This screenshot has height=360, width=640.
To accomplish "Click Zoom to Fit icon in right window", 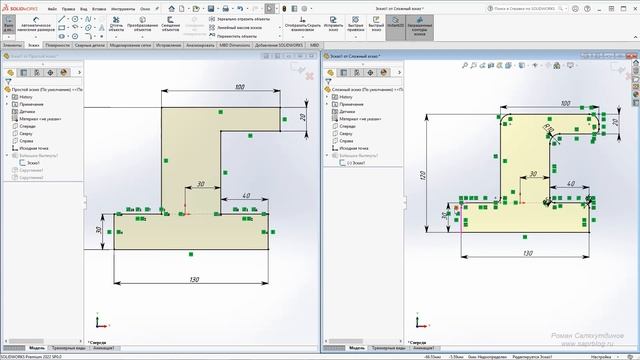I will (464, 65).
